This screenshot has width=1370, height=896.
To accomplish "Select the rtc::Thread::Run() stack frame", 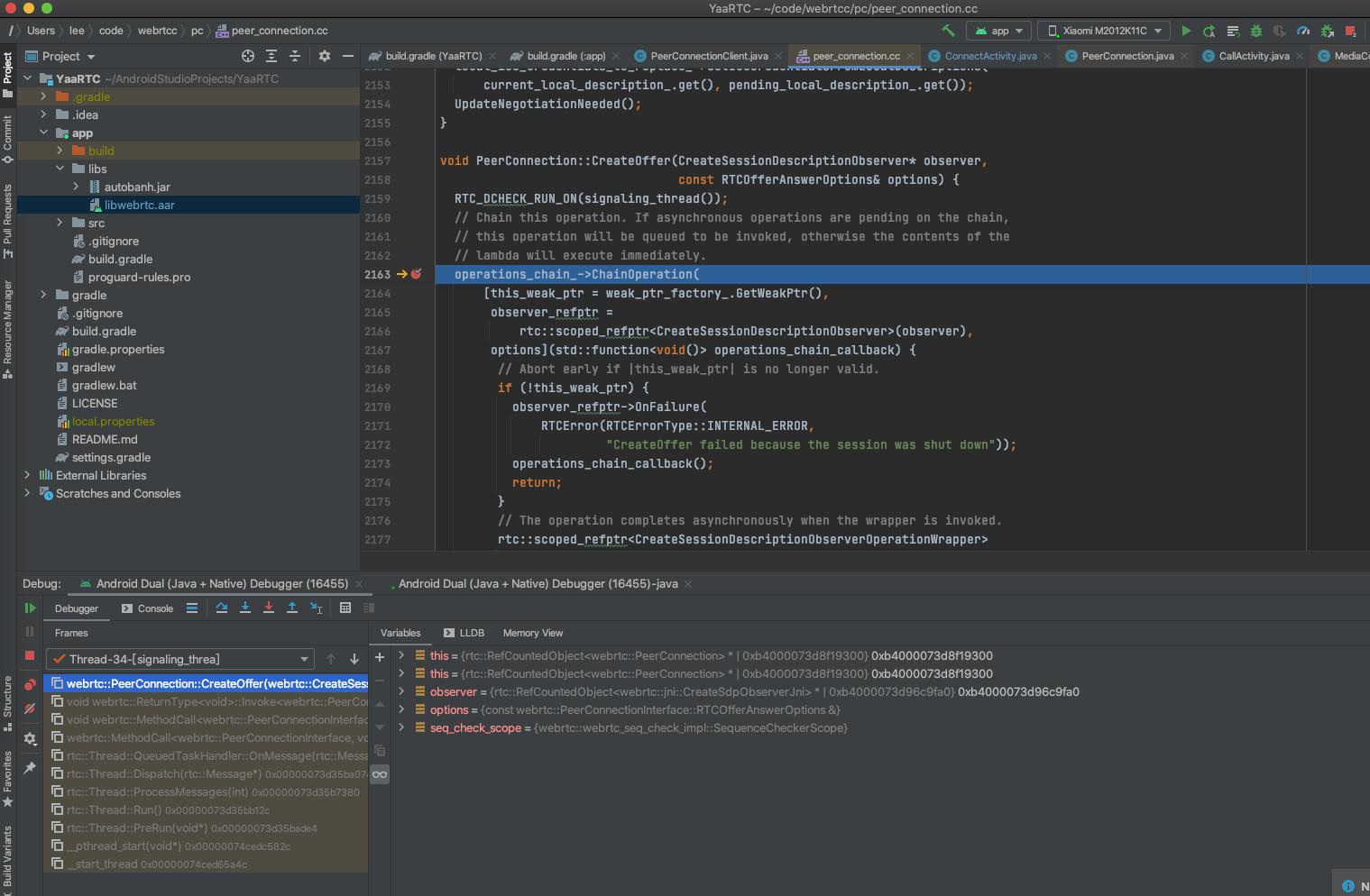I will tap(207, 809).
